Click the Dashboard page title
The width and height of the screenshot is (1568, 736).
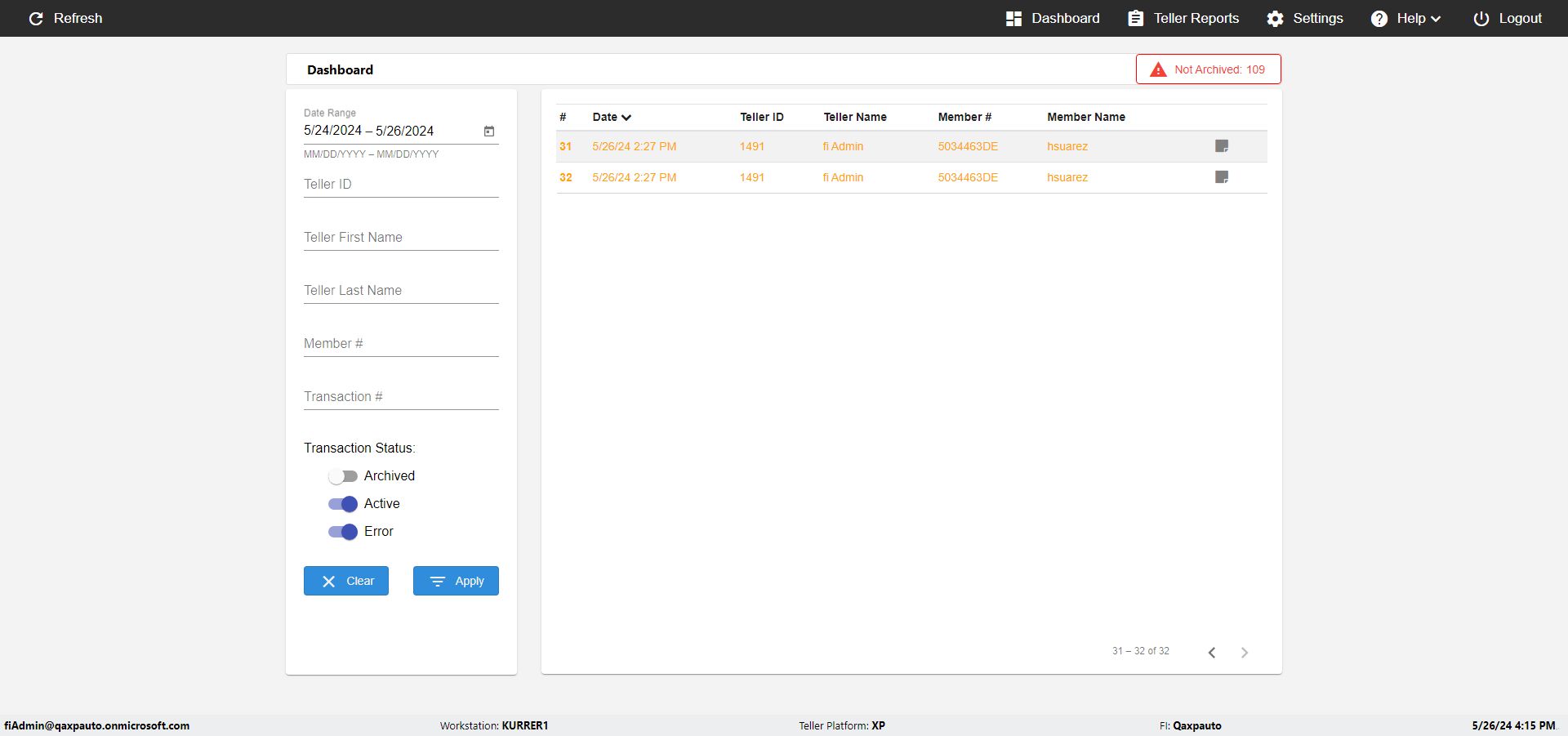pos(340,69)
